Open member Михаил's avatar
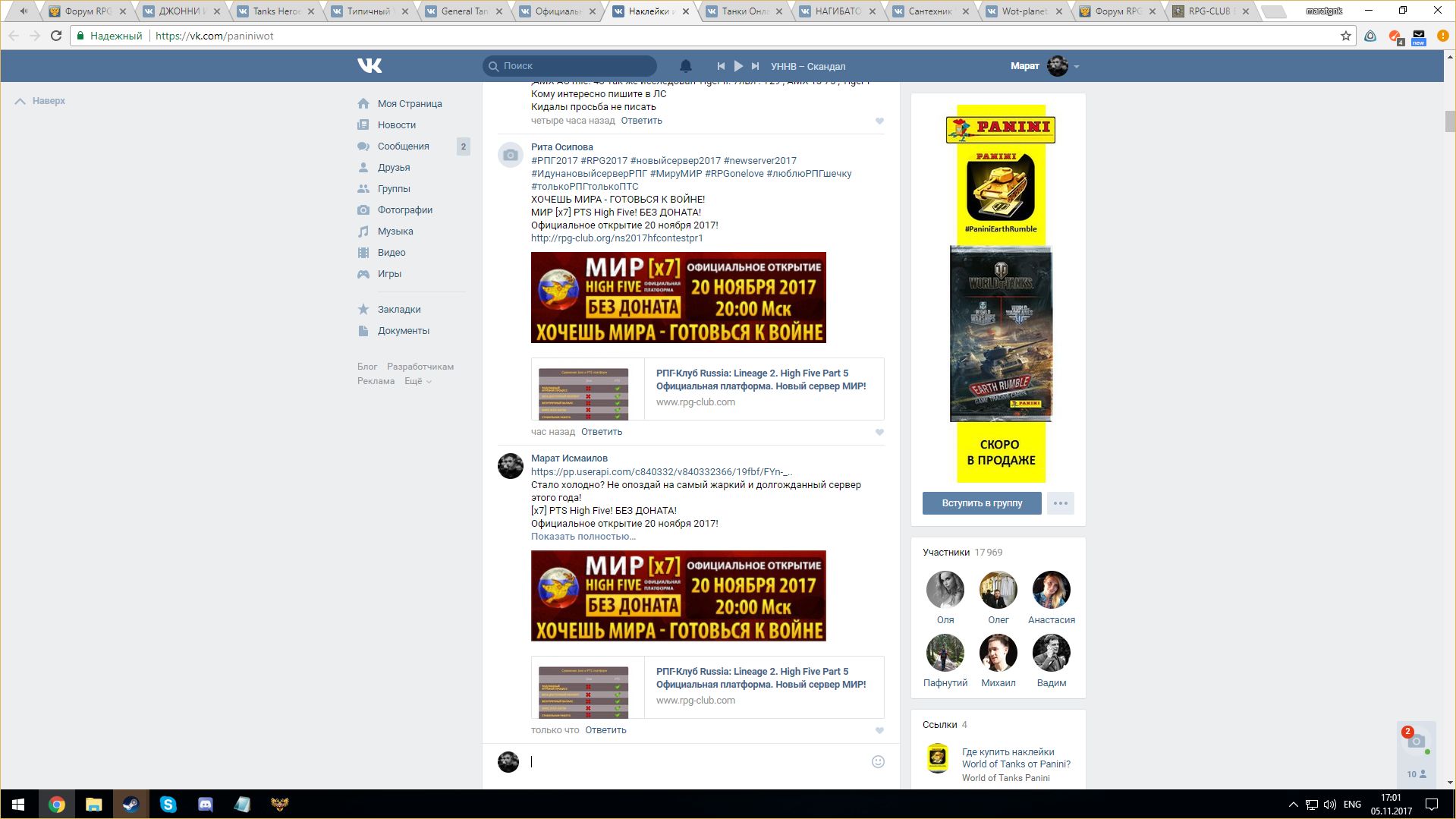This screenshot has width=1456, height=819. tap(998, 653)
